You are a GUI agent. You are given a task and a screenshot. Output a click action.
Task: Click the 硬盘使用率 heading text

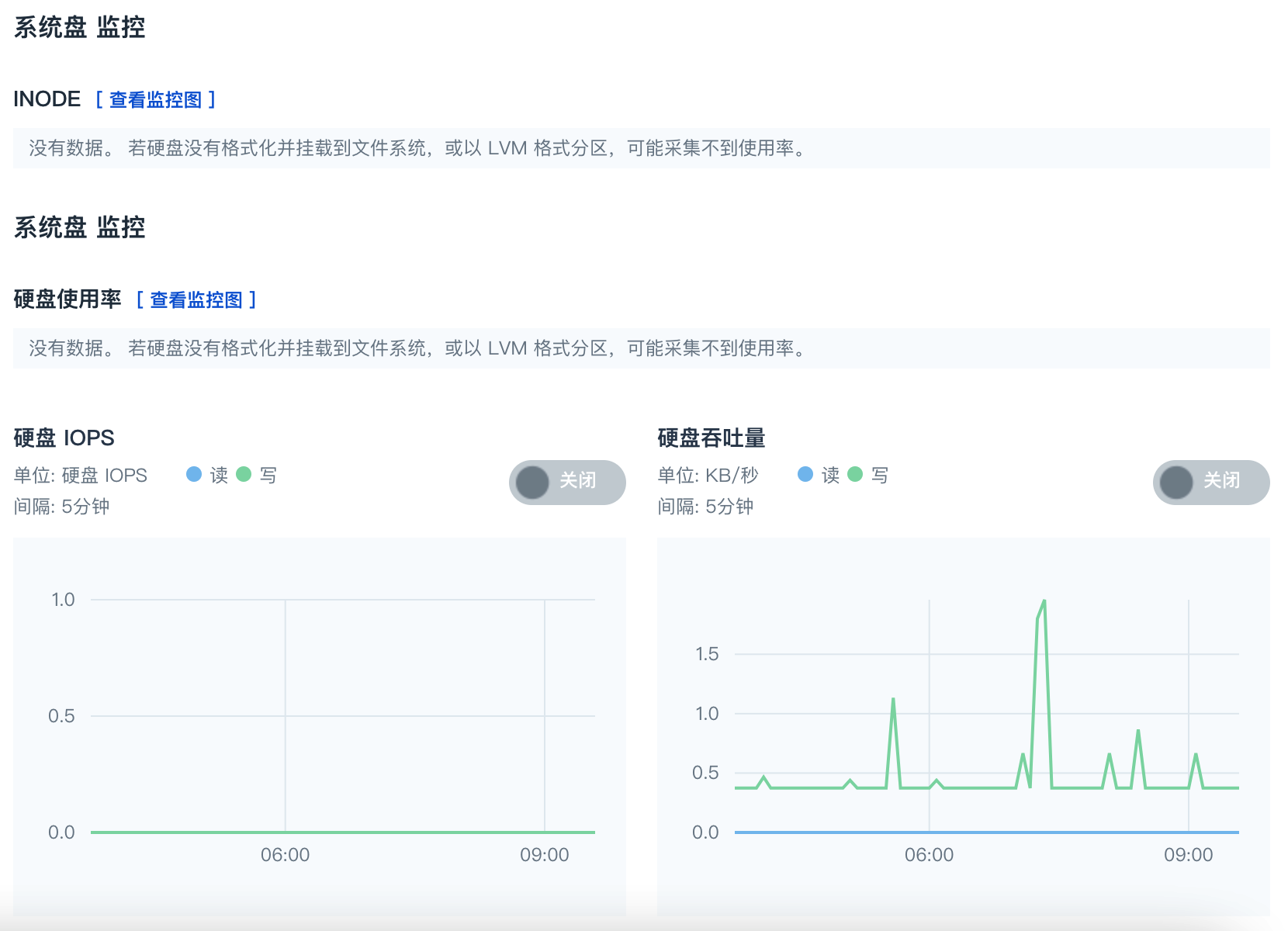(68, 299)
